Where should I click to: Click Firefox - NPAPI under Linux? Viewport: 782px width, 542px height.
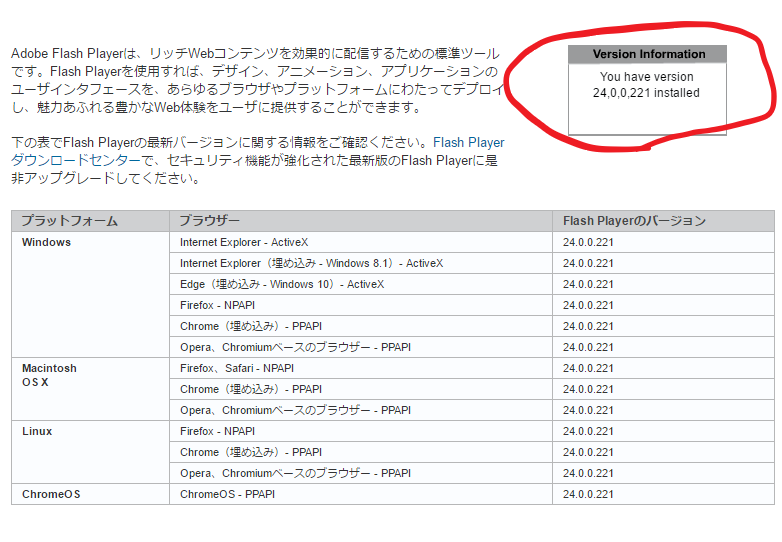click(361, 431)
